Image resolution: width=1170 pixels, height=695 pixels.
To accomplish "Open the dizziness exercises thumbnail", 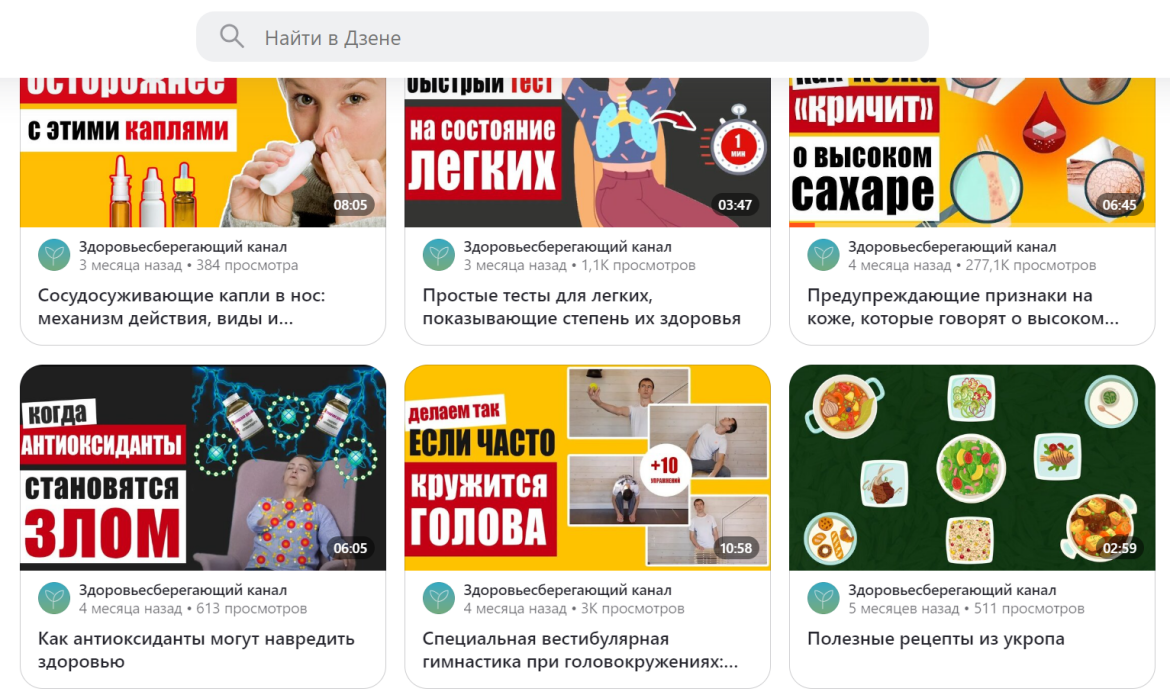I will click(587, 467).
